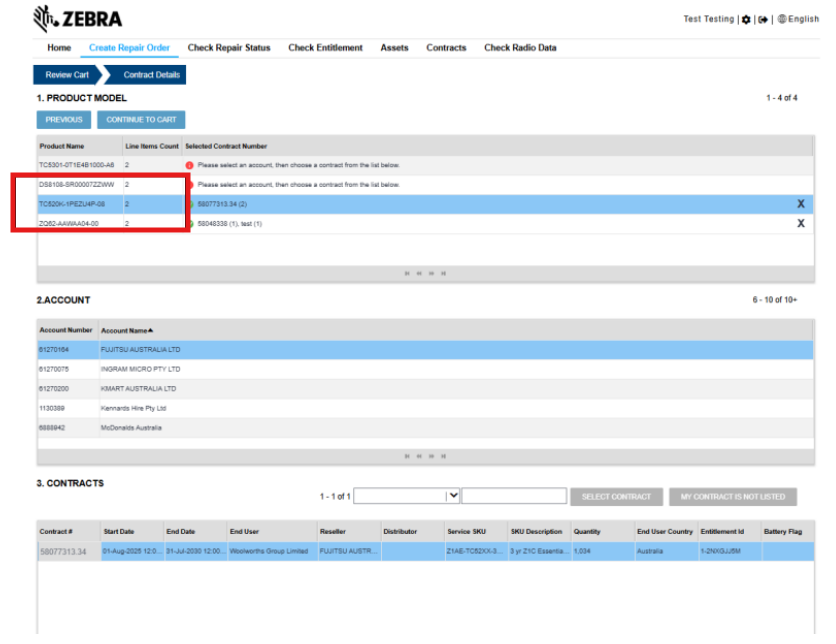Click the Test Testing user name
Viewport: 836px width, 644px height.
coord(709,19)
